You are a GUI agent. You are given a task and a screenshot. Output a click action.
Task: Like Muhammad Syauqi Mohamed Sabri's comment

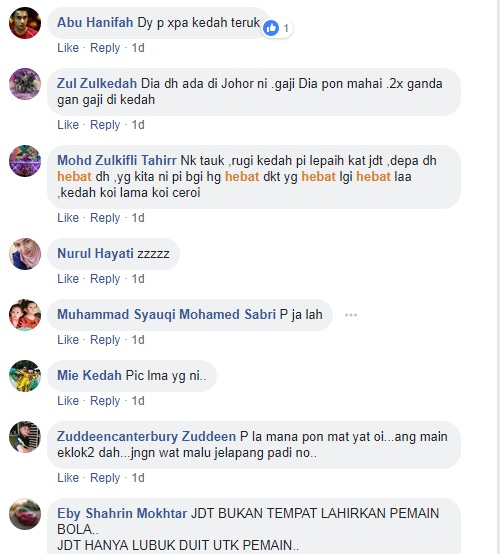tap(68, 340)
